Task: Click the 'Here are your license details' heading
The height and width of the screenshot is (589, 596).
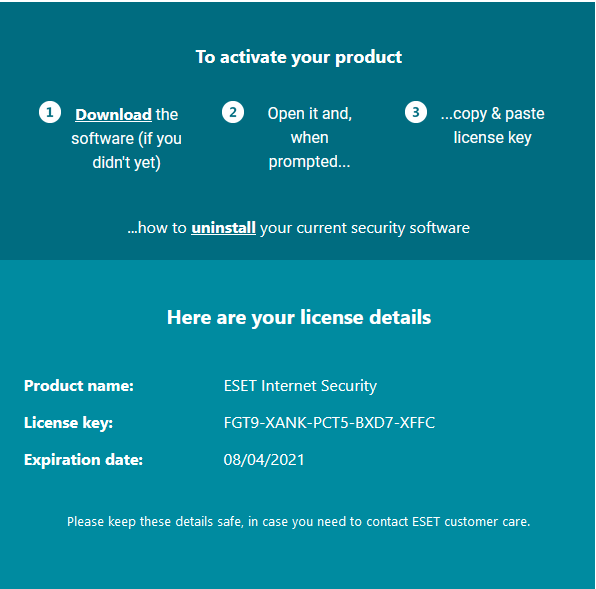Action: 299,317
